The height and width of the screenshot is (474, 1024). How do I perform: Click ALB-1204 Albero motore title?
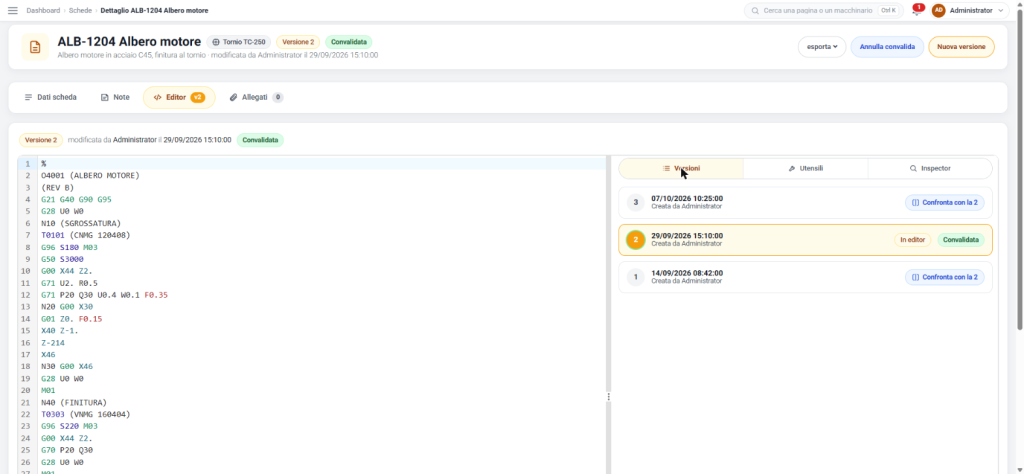pos(129,42)
